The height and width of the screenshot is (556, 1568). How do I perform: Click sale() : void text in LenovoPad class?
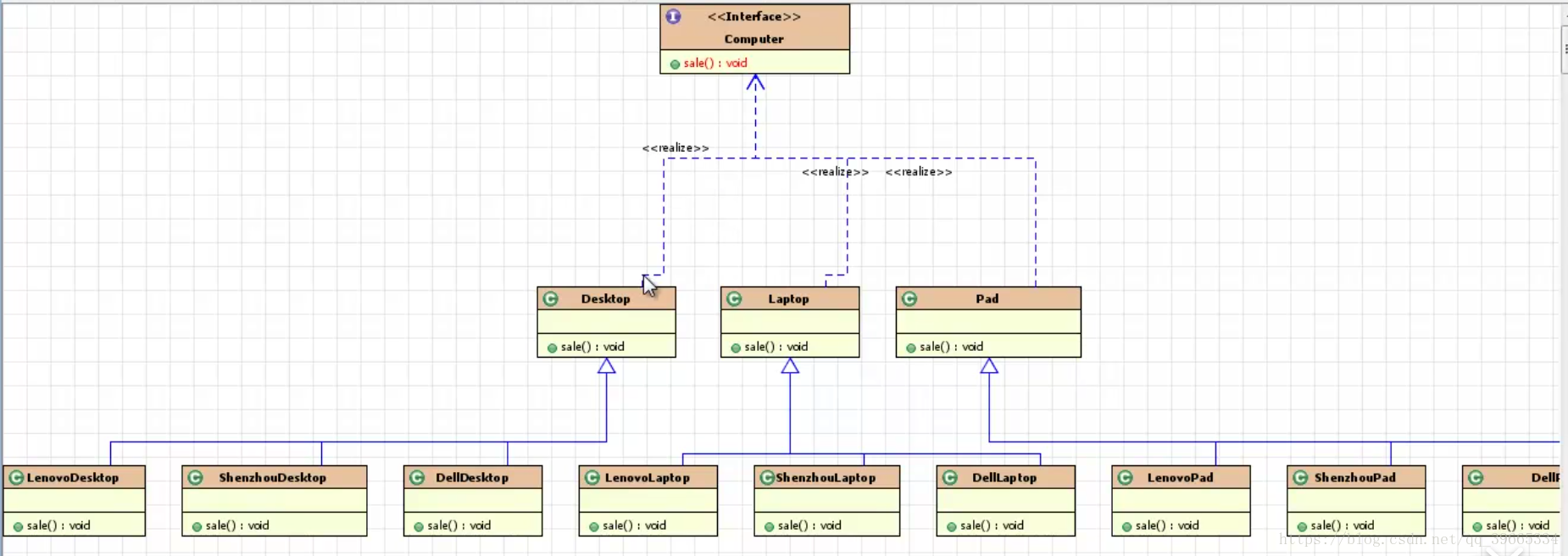click(x=1167, y=525)
